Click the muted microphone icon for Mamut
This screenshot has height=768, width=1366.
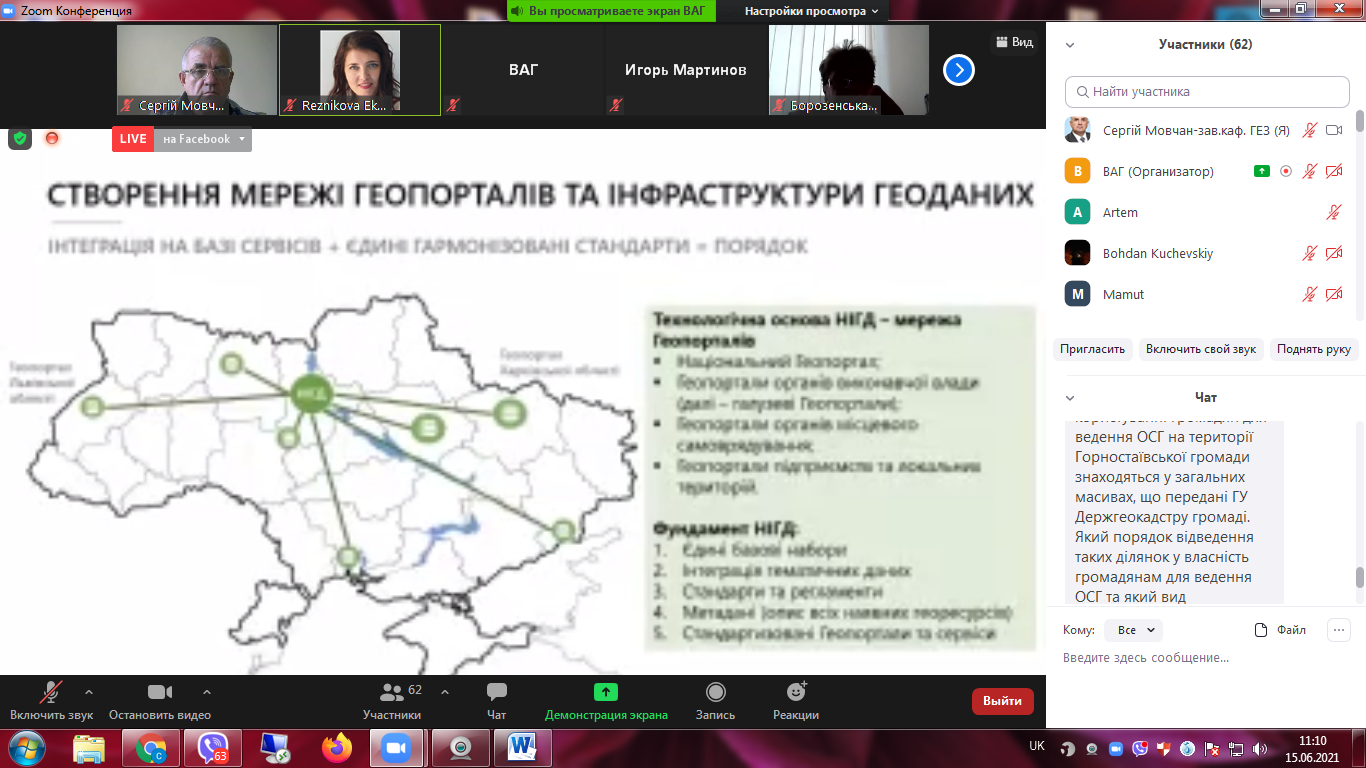[1309, 294]
